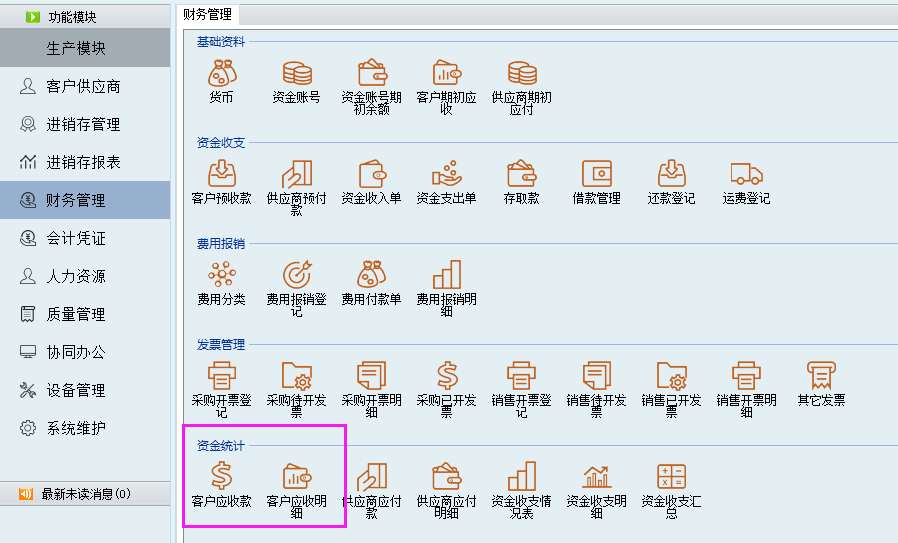
Task: Switch to the 财务管理 tab
Action: click(208, 14)
